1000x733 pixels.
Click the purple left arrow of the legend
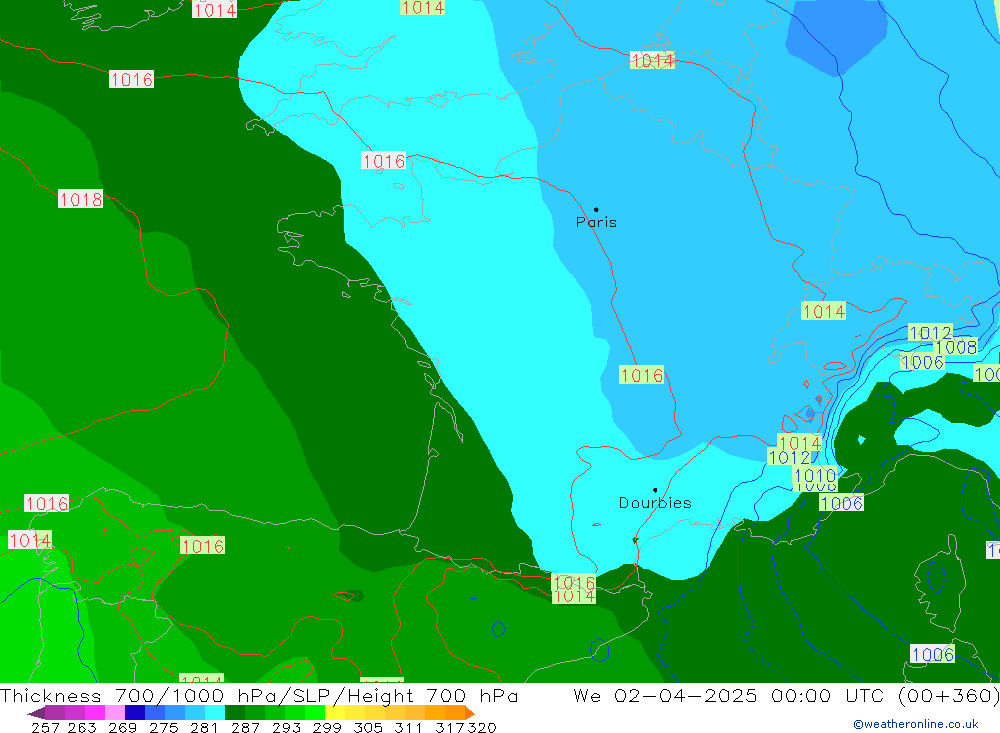(x=36, y=713)
